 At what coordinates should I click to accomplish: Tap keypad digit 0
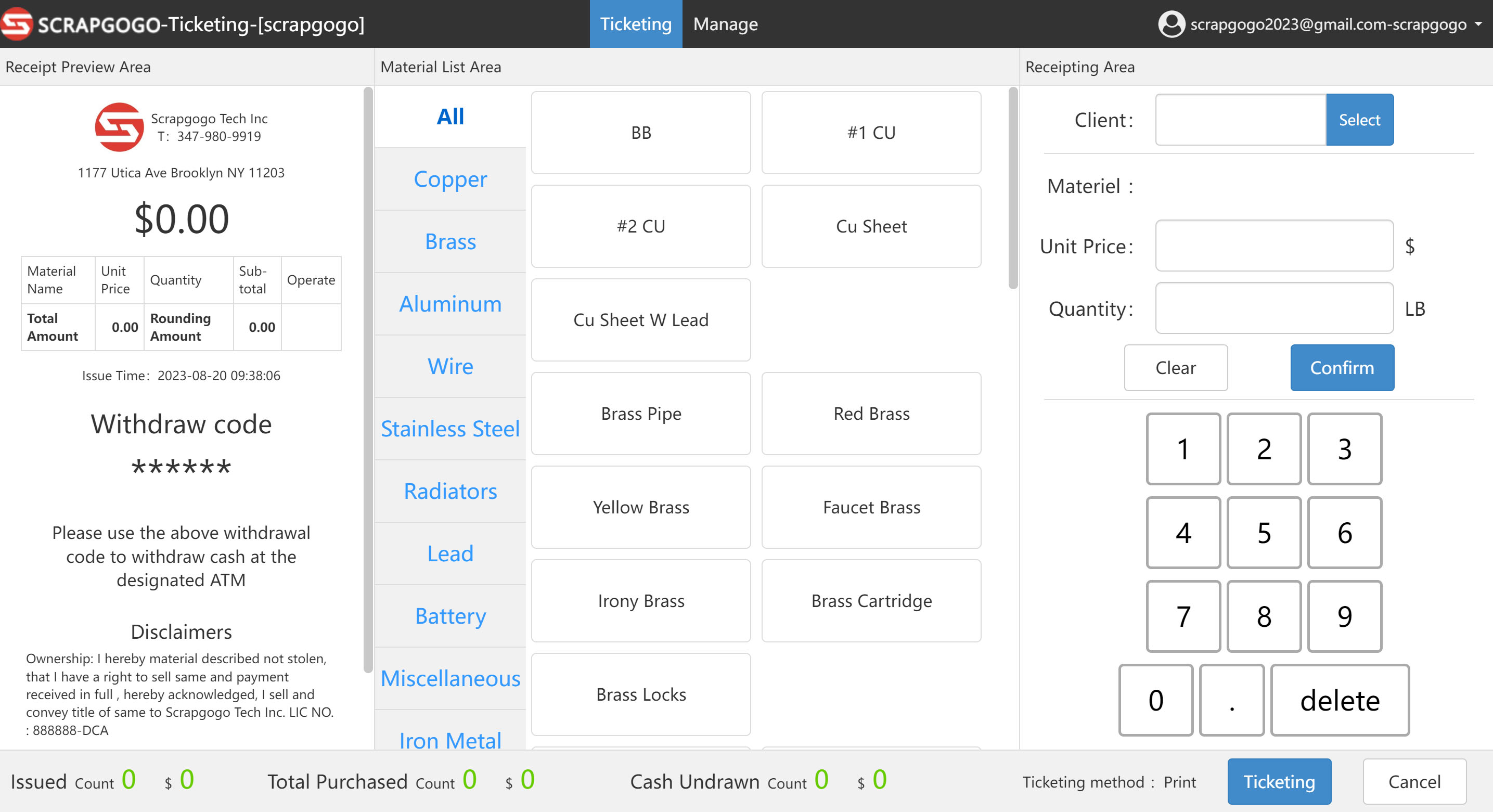[1156, 700]
